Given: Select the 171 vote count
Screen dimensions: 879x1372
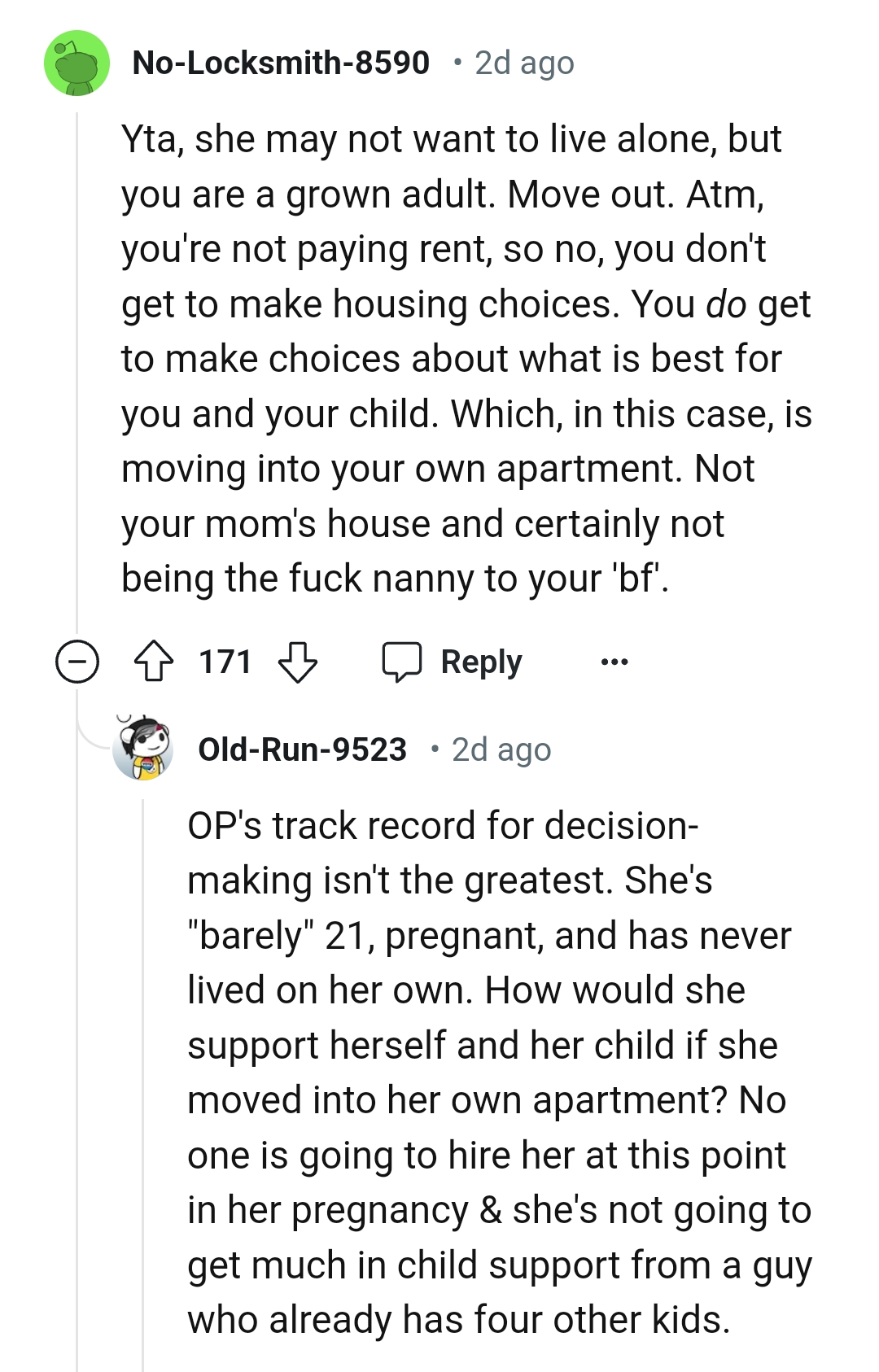Looking at the screenshot, I should [224, 662].
